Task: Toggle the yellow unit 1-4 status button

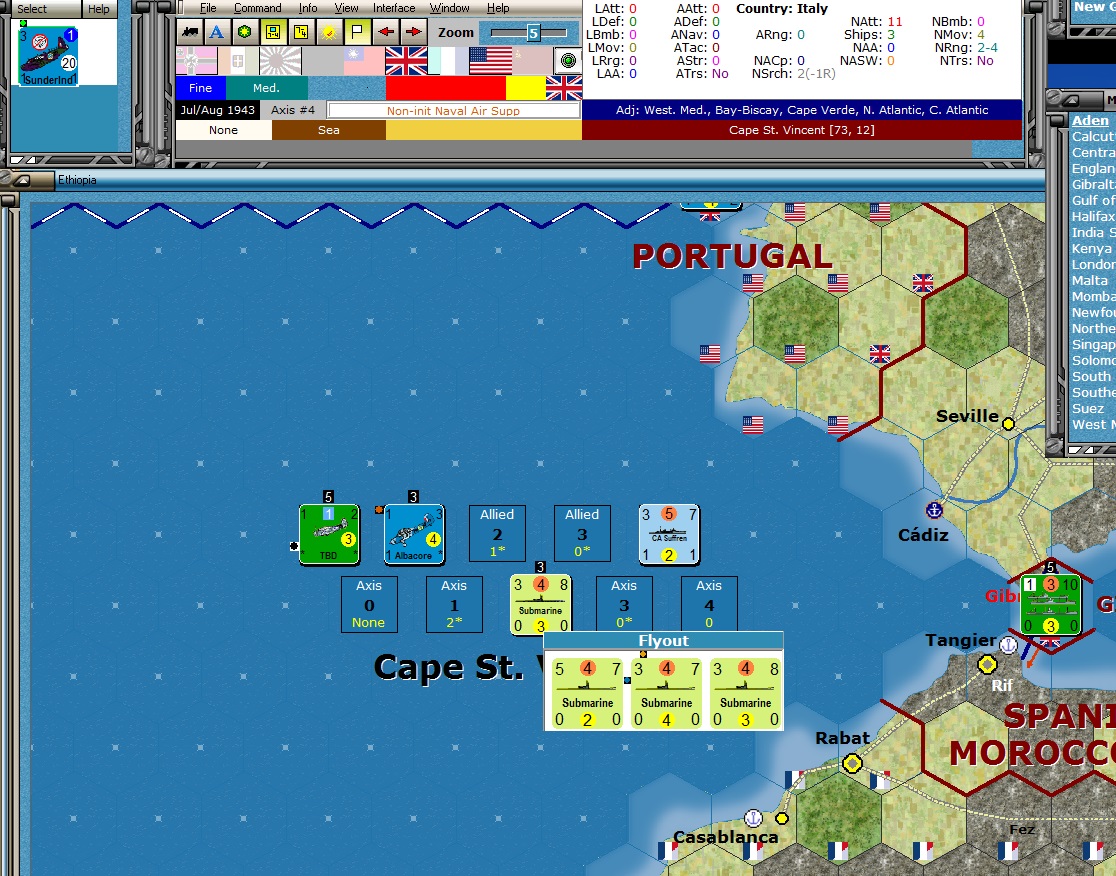Action: pos(273,32)
